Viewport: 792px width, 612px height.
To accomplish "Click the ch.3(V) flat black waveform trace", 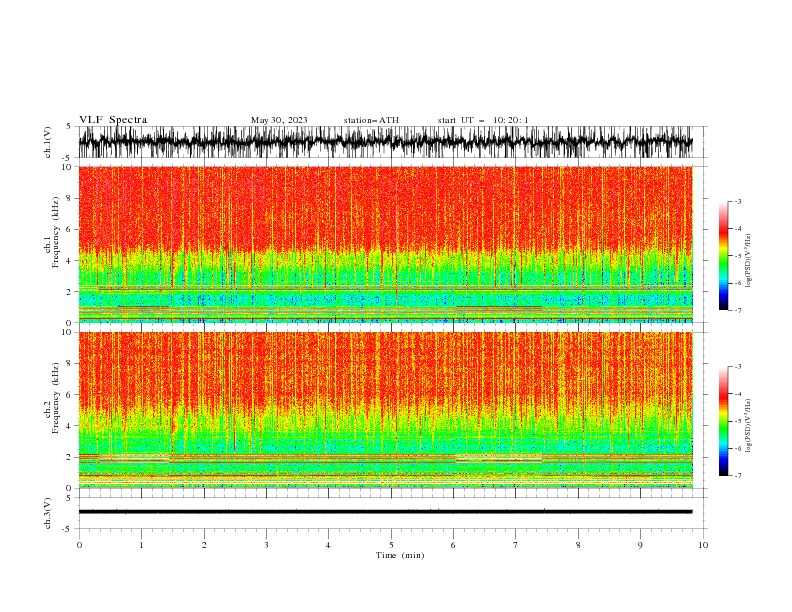I will (385, 512).
